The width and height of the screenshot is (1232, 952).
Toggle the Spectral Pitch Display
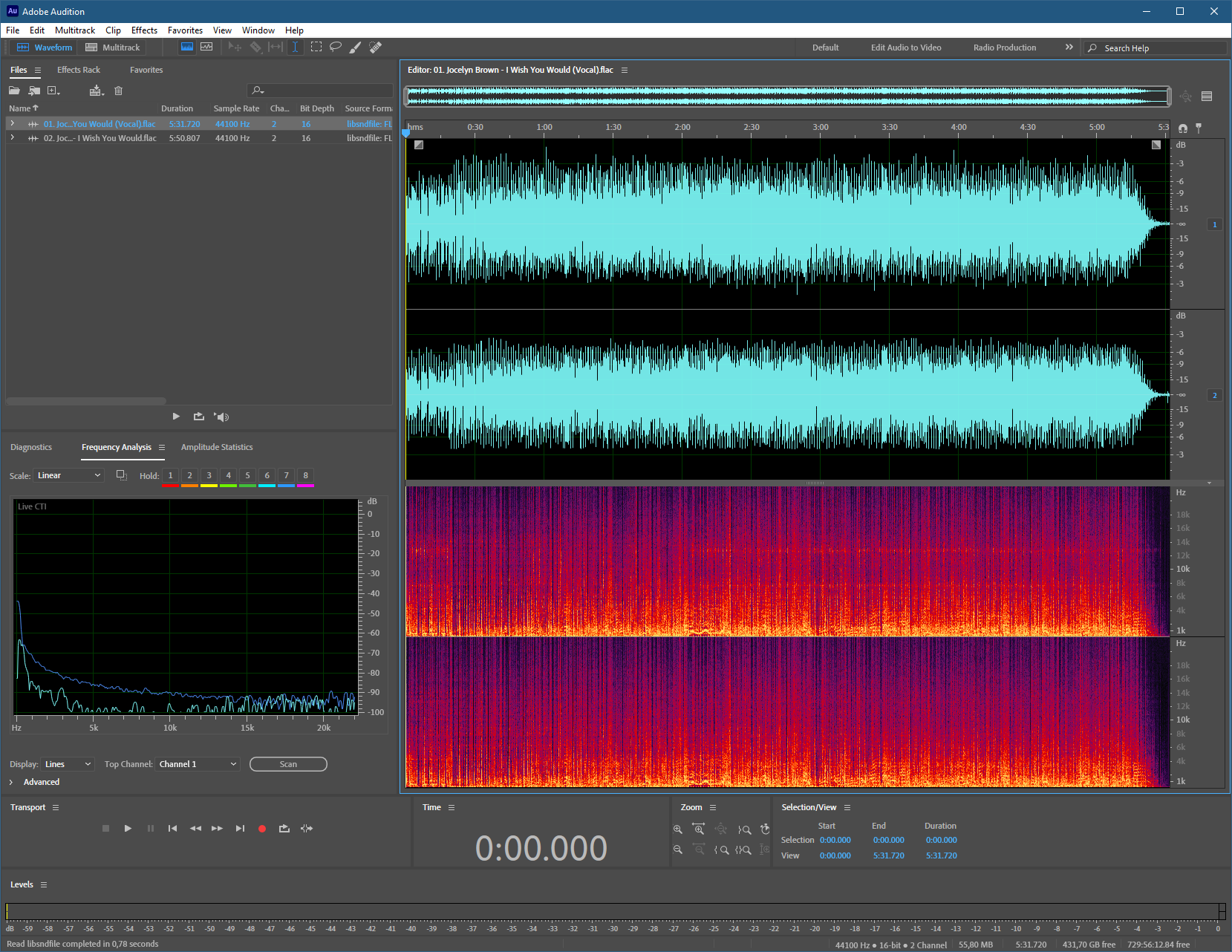(206, 47)
